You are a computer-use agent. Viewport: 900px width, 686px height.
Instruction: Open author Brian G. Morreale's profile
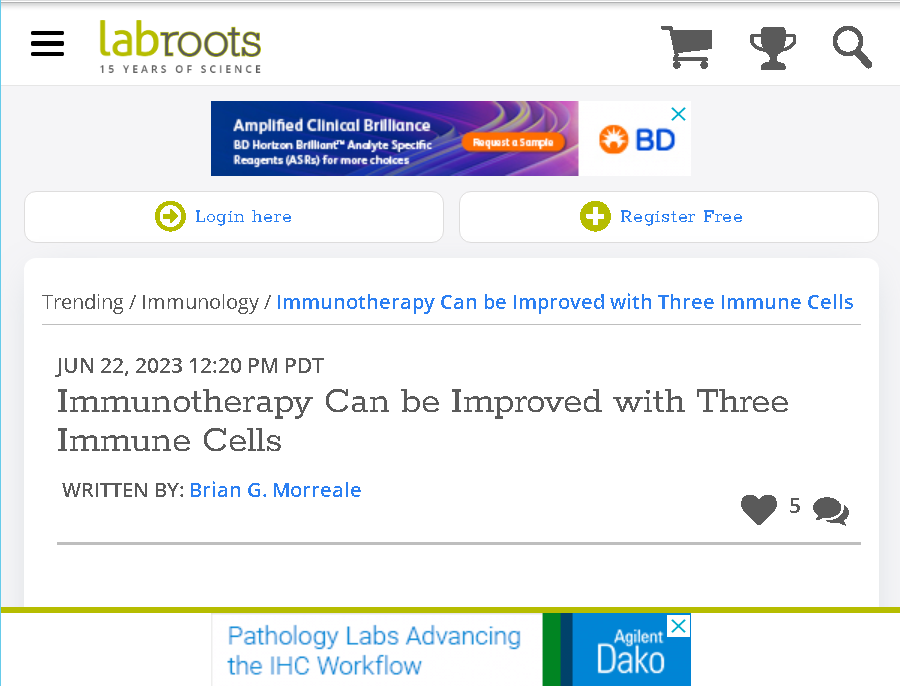(x=276, y=490)
